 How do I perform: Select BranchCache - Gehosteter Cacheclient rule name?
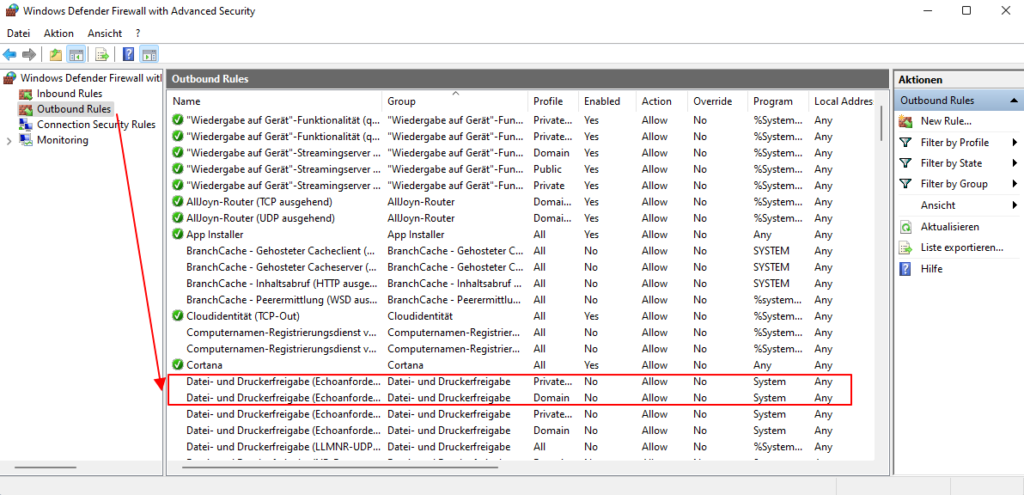(281, 251)
